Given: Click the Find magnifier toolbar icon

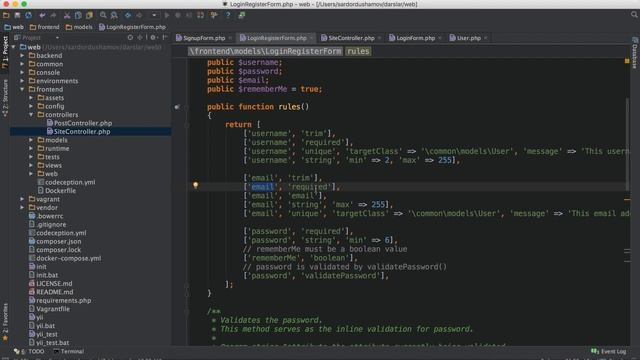Looking at the screenshot, I should click(x=103, y=16).
